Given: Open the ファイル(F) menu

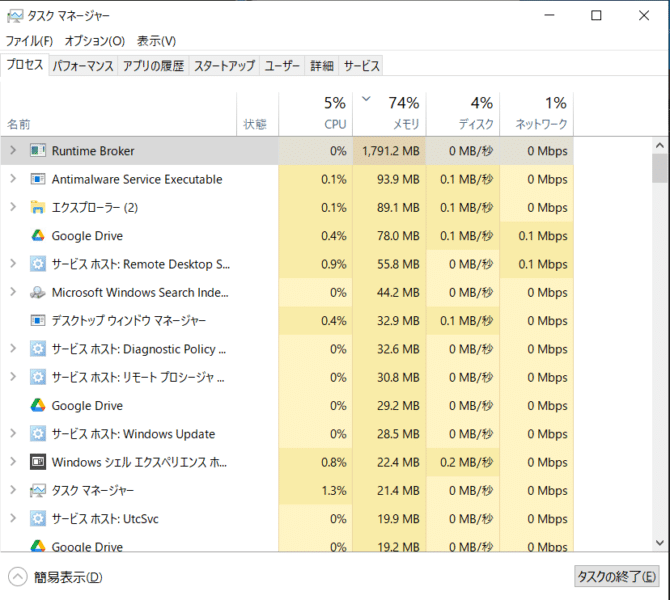Looking at the screenshot, I should tap(29, 41).
